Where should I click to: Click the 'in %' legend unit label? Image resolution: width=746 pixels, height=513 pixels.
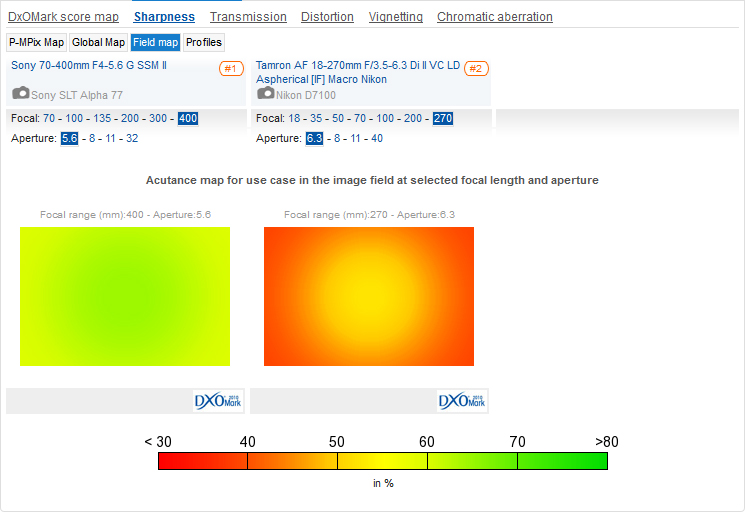point(383,483)
